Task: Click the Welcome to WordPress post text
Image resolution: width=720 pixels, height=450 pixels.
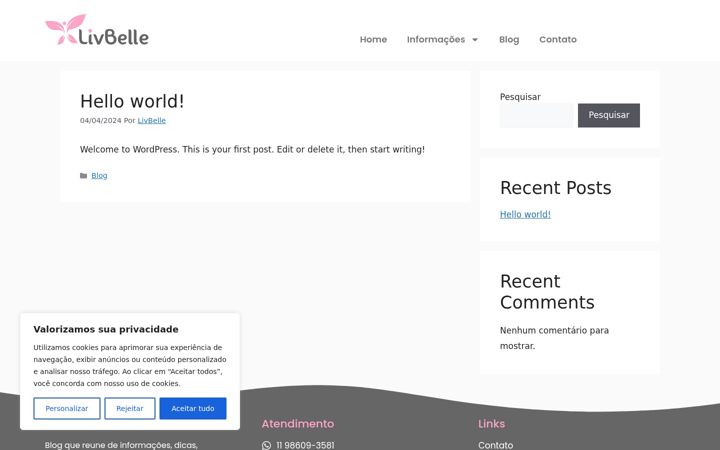Action: click(252, 150)
